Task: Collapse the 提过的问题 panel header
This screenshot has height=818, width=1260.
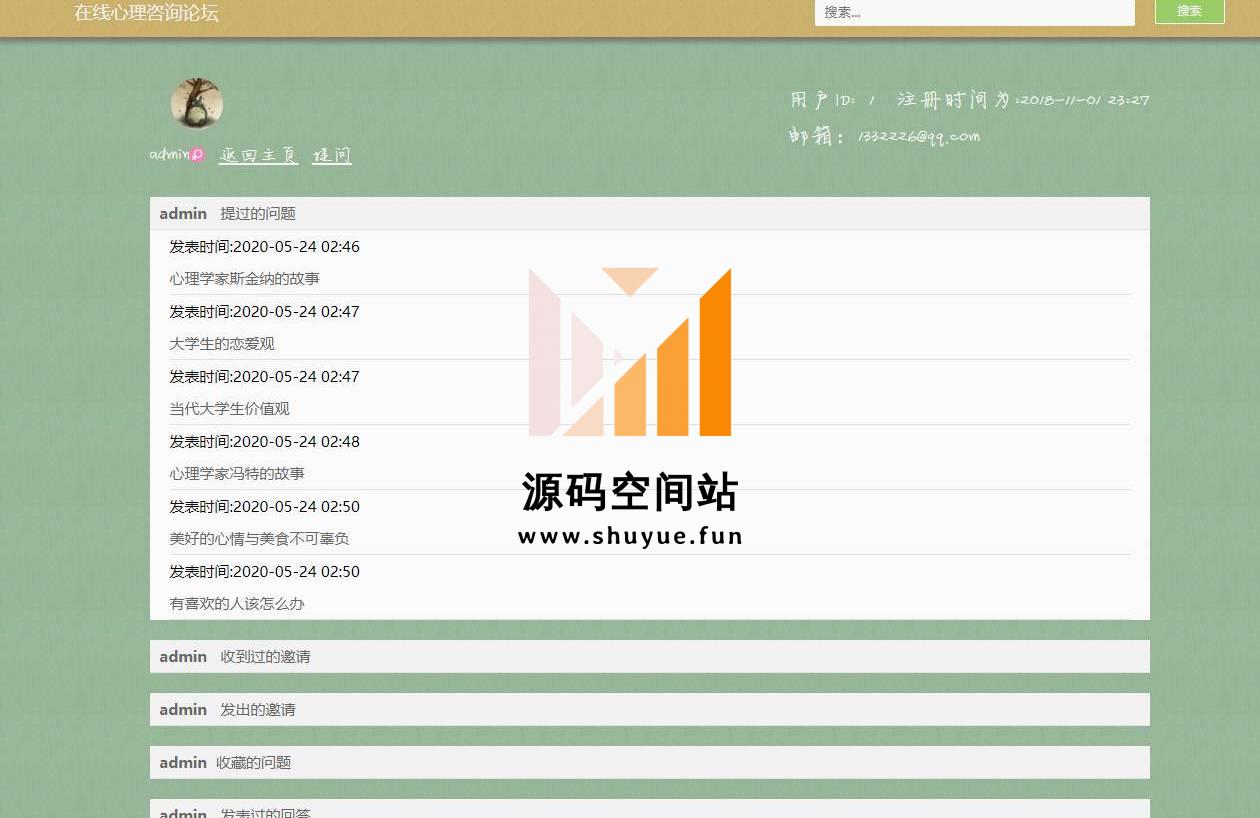Action: tap(650, 213)
